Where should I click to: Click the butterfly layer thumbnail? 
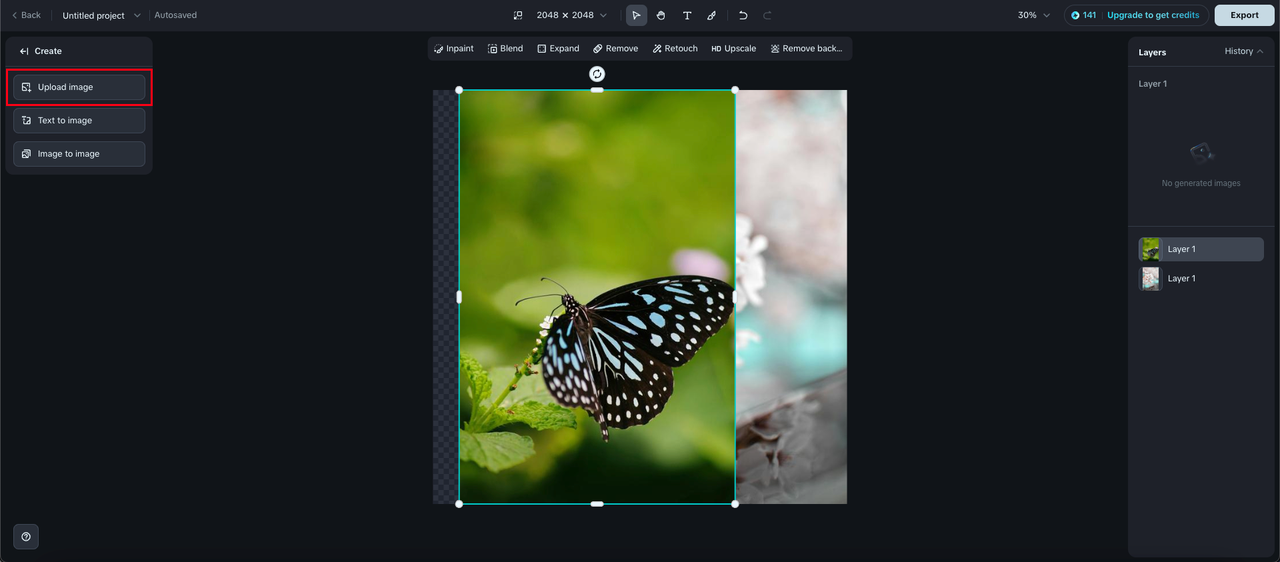click(1151, 249)
